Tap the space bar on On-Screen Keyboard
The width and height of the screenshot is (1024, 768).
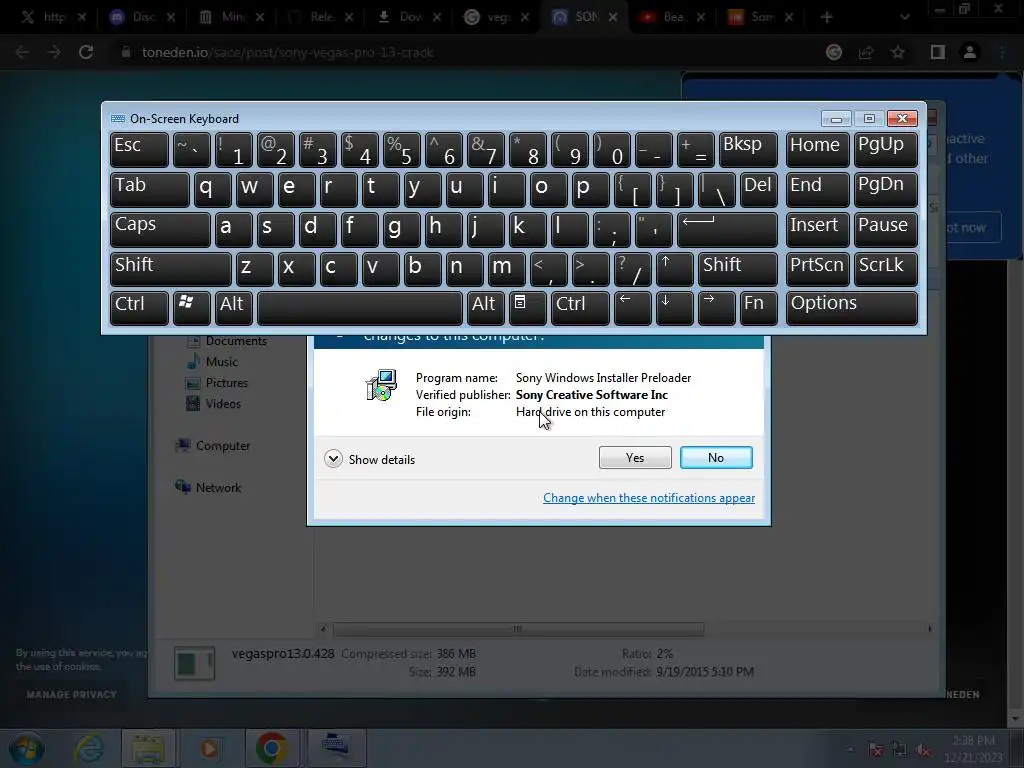(x=359, y=308)
